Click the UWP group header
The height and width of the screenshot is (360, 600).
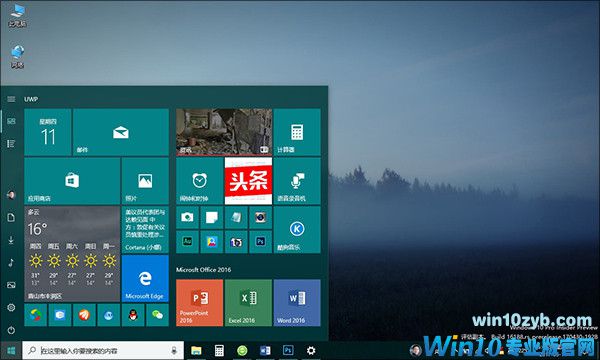pyautogui.click(x=31, y=99)
